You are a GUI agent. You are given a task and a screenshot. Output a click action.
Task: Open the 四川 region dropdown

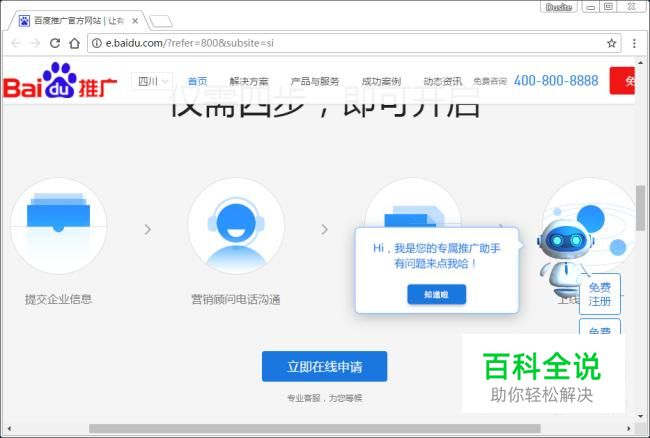[x=152, y=81]
